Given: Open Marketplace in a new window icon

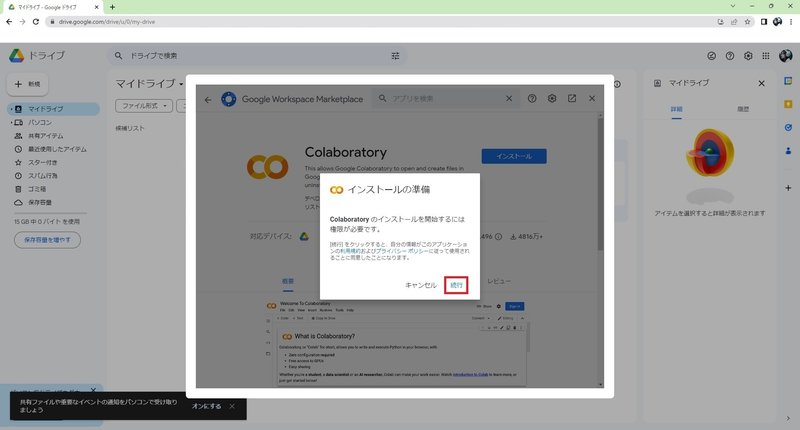Looking at the screenshot, I should [x=572, y=98].
